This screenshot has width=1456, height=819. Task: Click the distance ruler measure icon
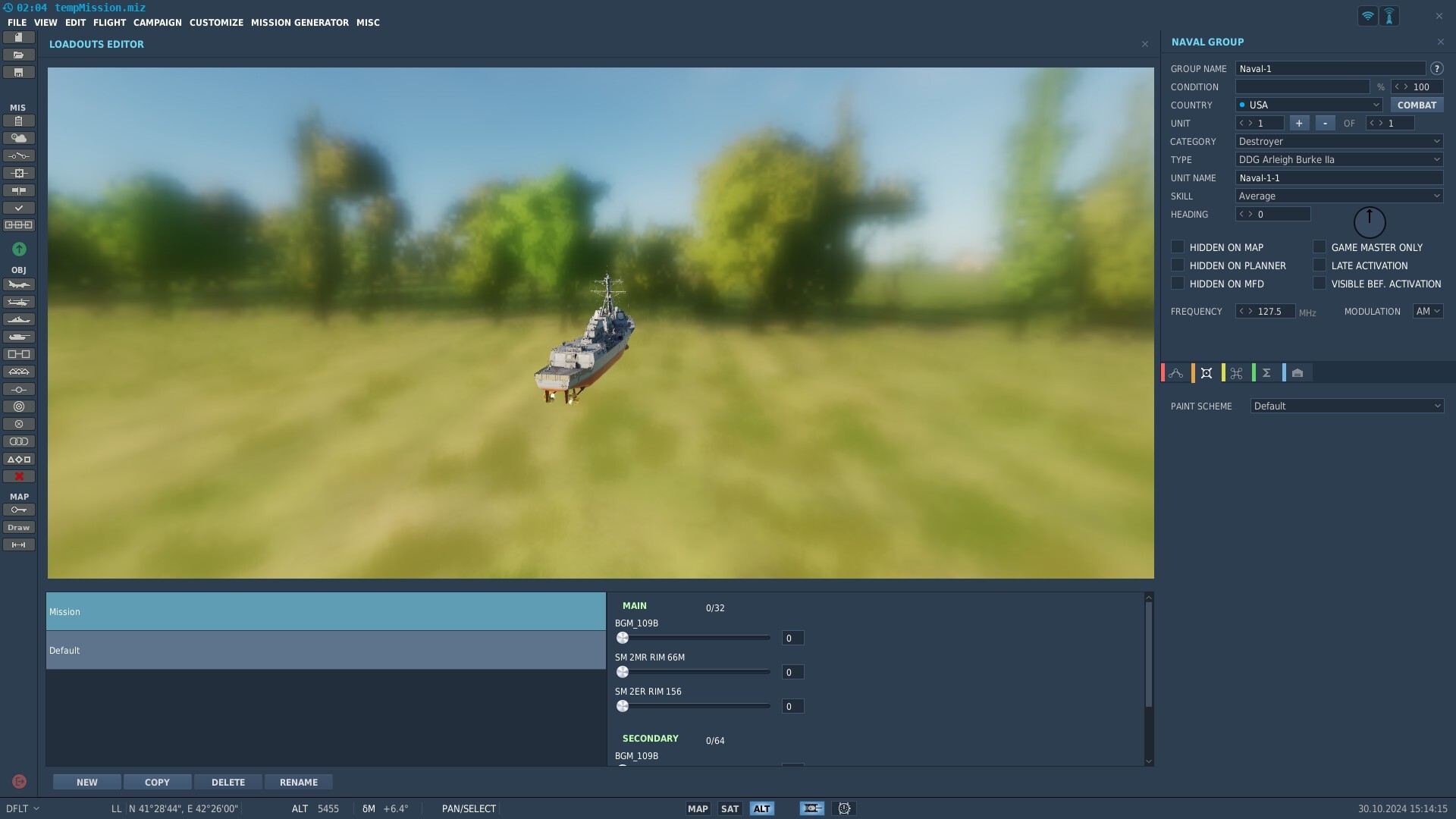point(19,544)
